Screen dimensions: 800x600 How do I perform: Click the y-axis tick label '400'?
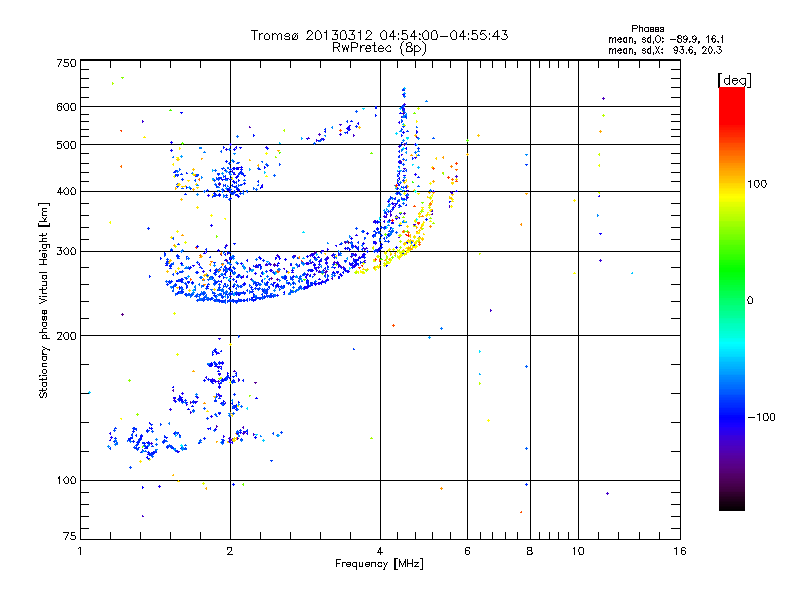(x=66, y=191)
